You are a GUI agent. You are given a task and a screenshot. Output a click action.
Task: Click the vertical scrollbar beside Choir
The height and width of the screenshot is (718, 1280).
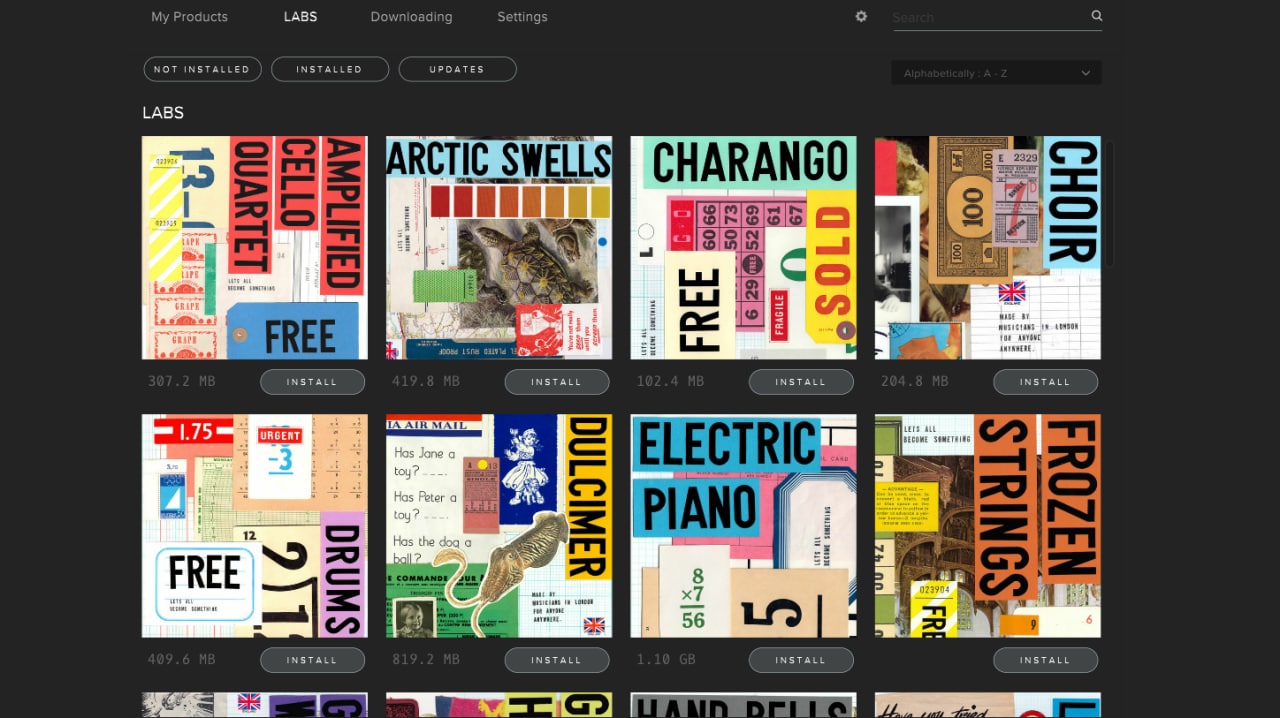1108,204
